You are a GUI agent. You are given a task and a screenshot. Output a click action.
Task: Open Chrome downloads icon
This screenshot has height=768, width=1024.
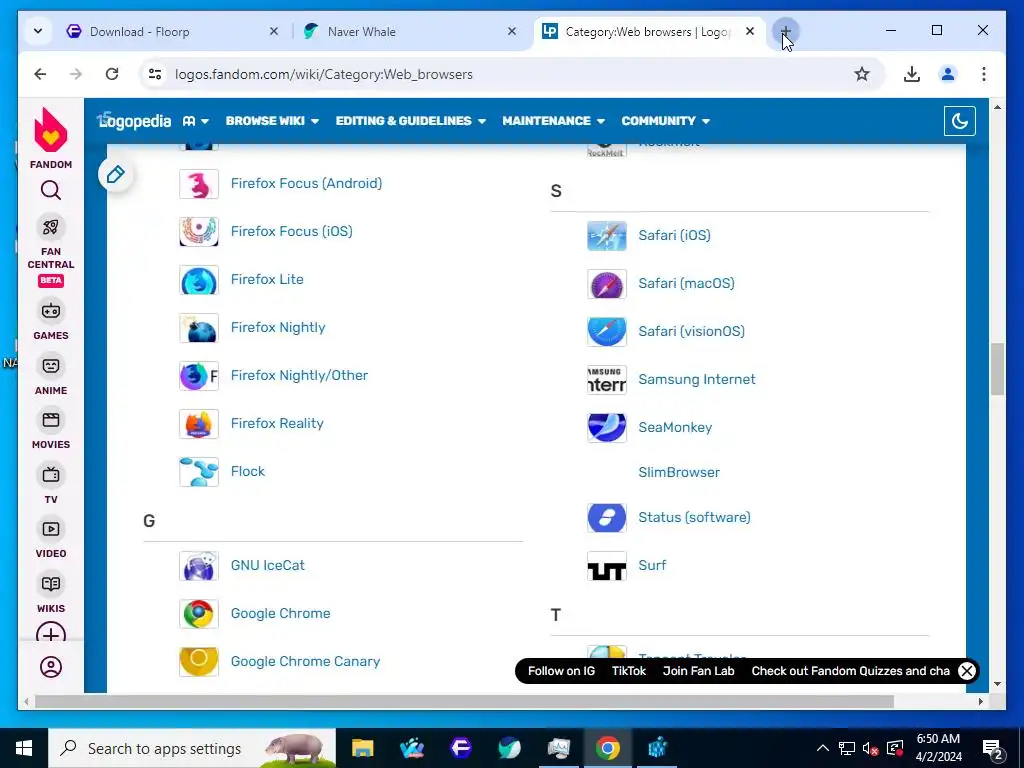coord(912,74)
